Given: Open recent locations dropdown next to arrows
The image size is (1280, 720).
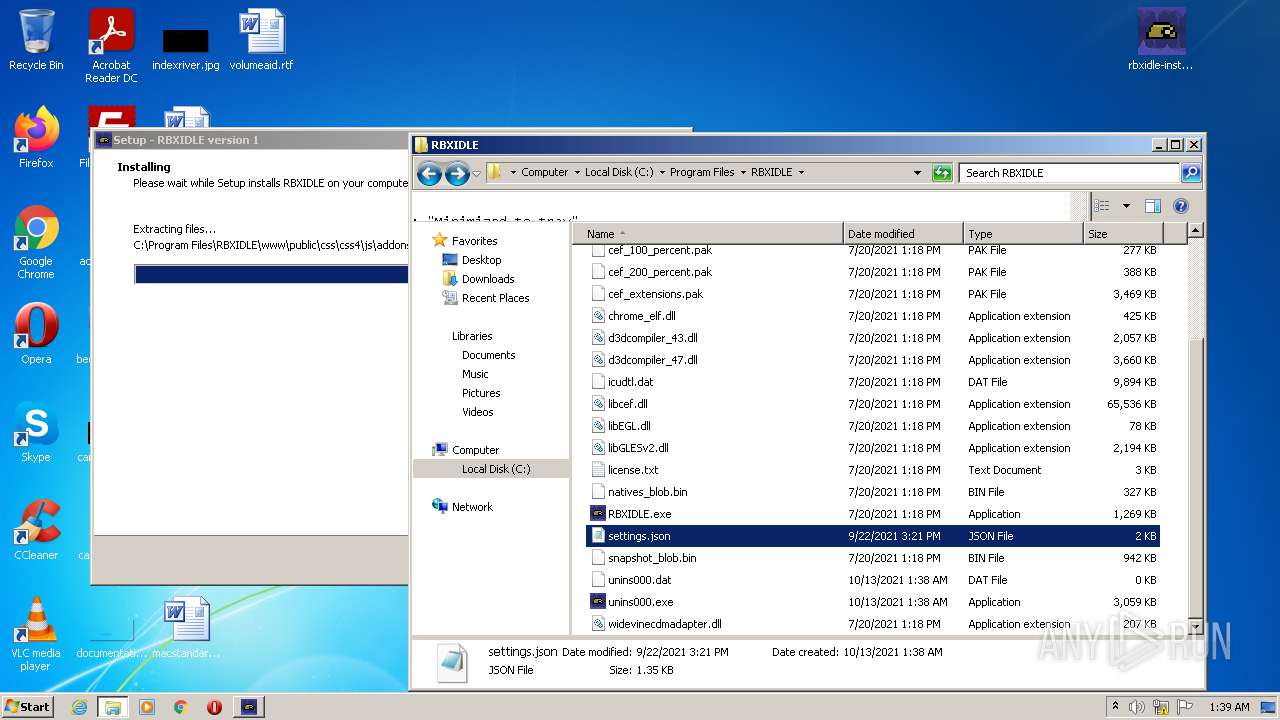Looking at the screenshot, I should 476,173.
